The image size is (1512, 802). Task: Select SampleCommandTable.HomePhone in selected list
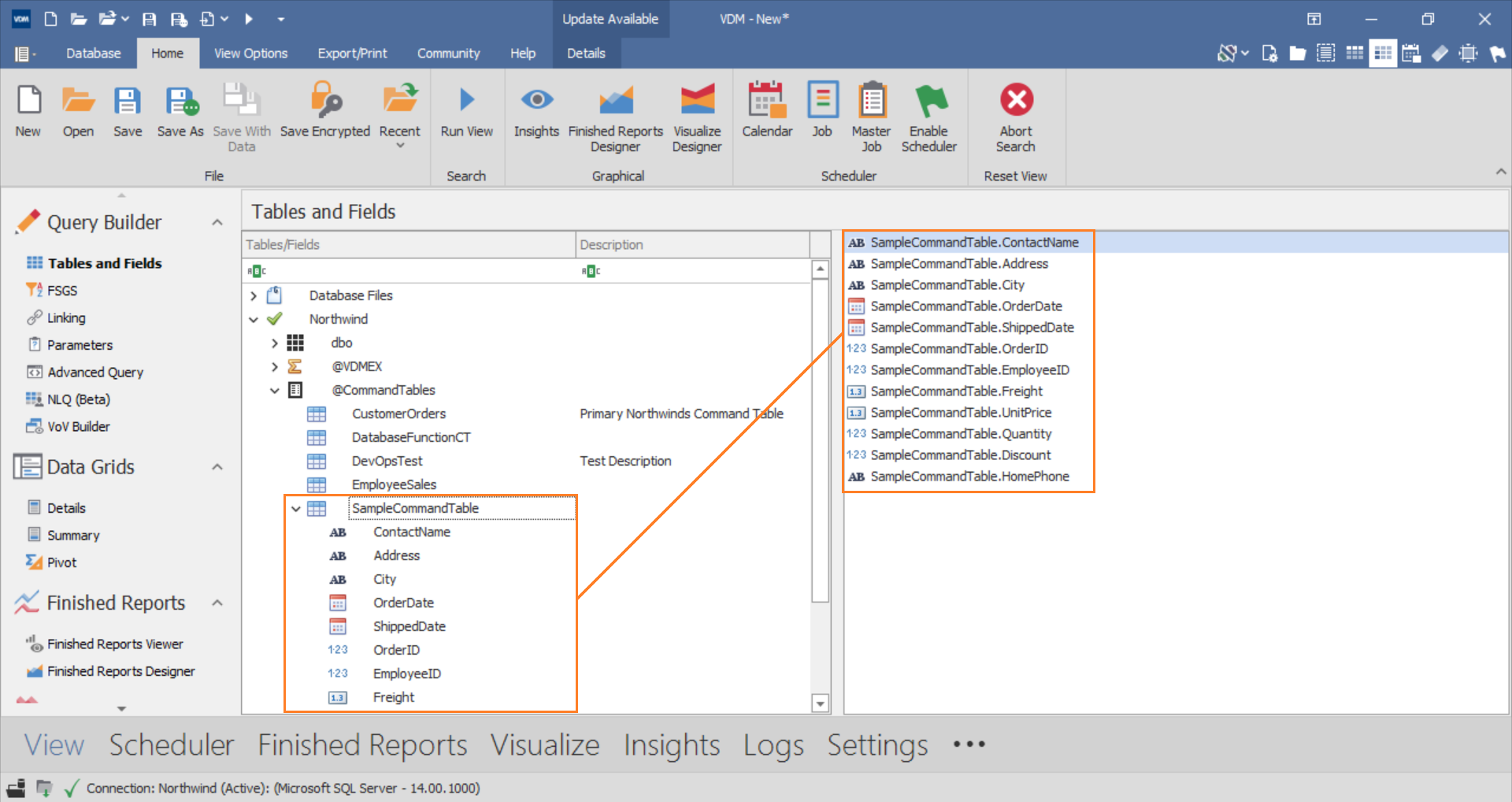[x=969, y=477]
